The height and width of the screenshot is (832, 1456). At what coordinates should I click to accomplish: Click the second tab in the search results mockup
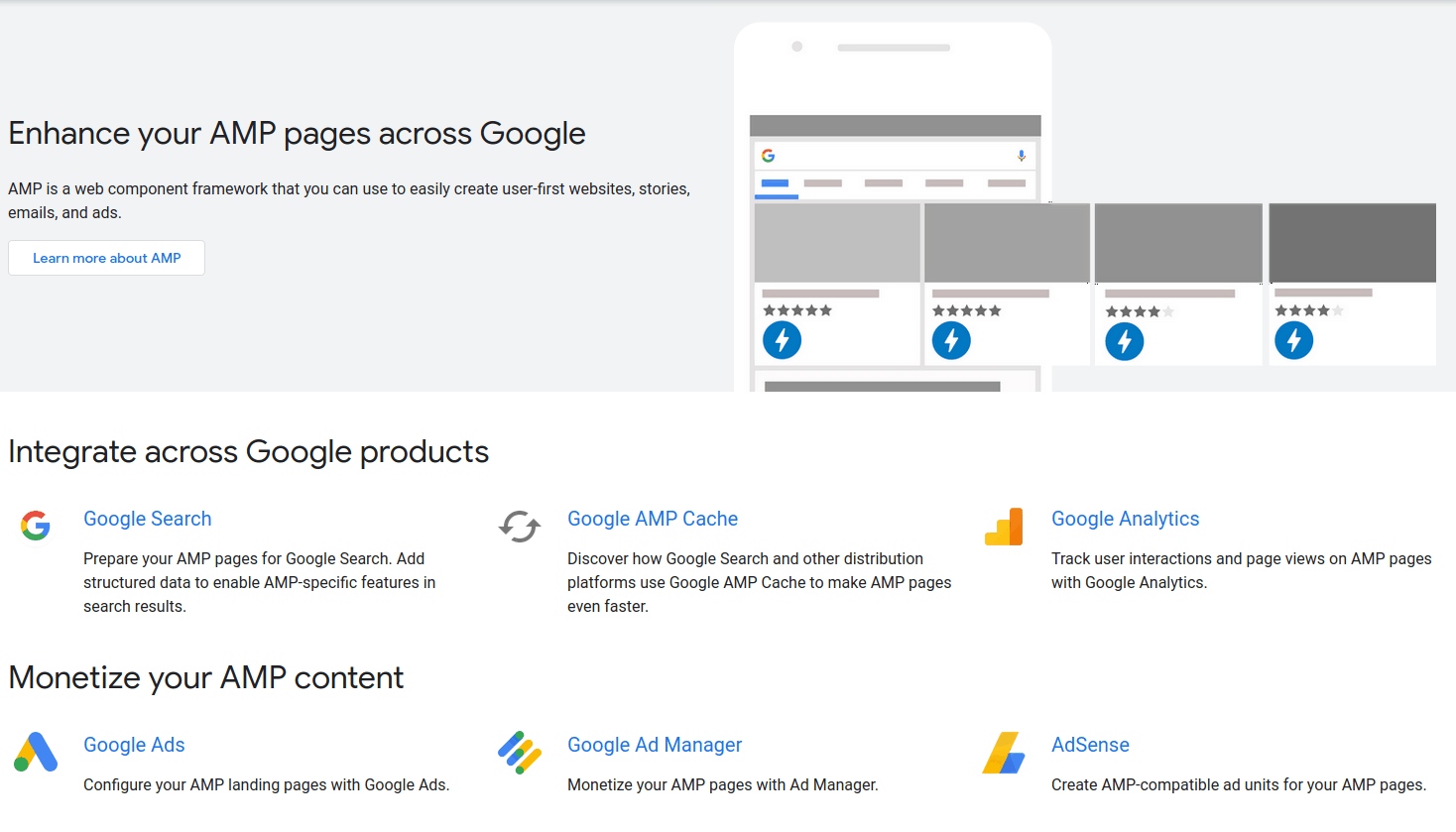(822, 183)
